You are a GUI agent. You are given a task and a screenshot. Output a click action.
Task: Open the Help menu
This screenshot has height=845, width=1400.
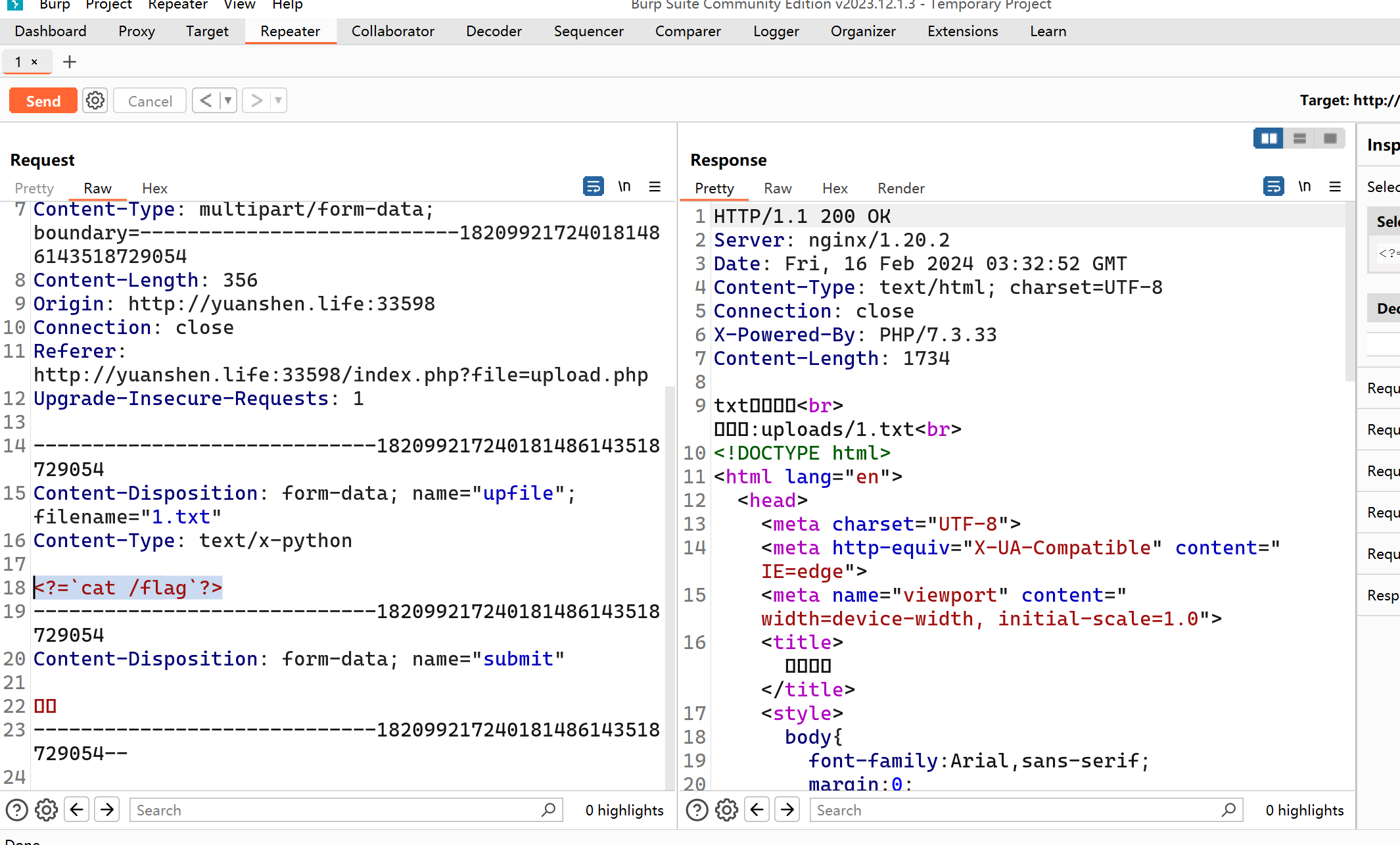[x=287, y=5]
